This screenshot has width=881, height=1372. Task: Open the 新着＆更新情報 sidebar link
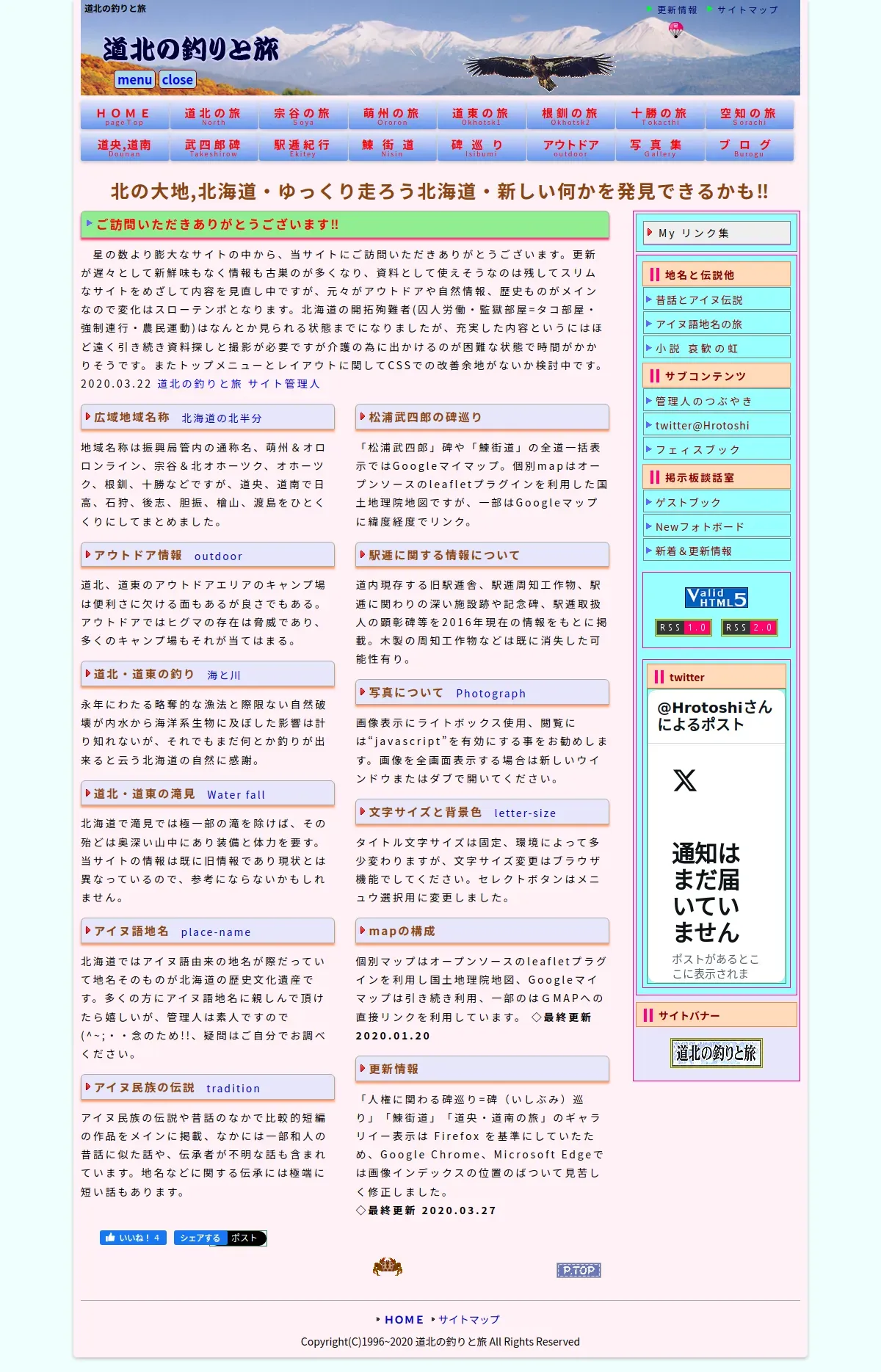(717, 551)
